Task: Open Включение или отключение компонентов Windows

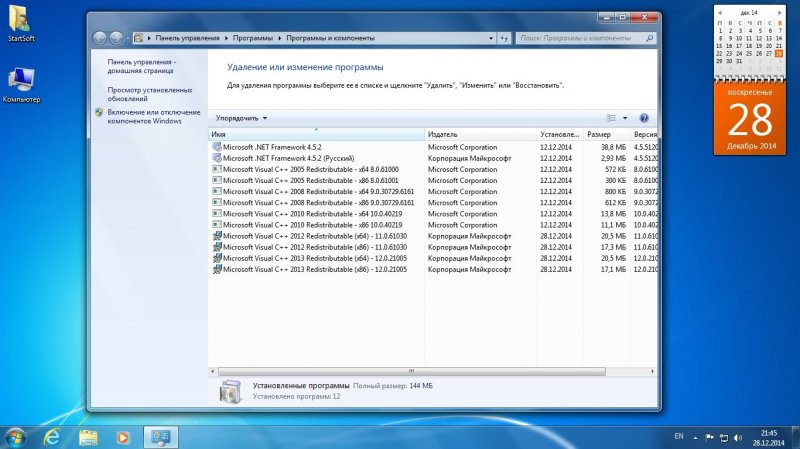Action: click(x=154, y=117)
